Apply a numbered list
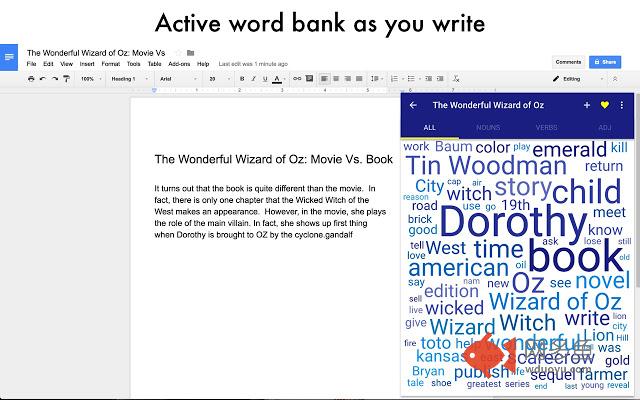640x400 pixels. tap(394, 78)
